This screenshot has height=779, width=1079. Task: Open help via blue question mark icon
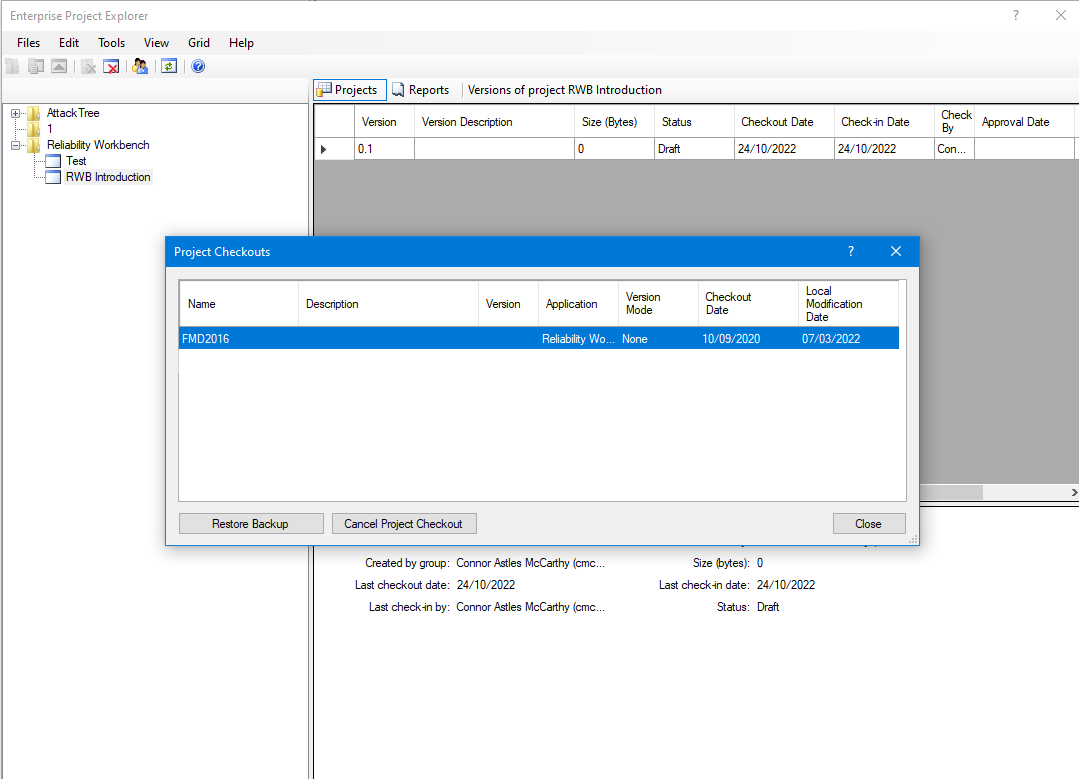tap(198, 66)
